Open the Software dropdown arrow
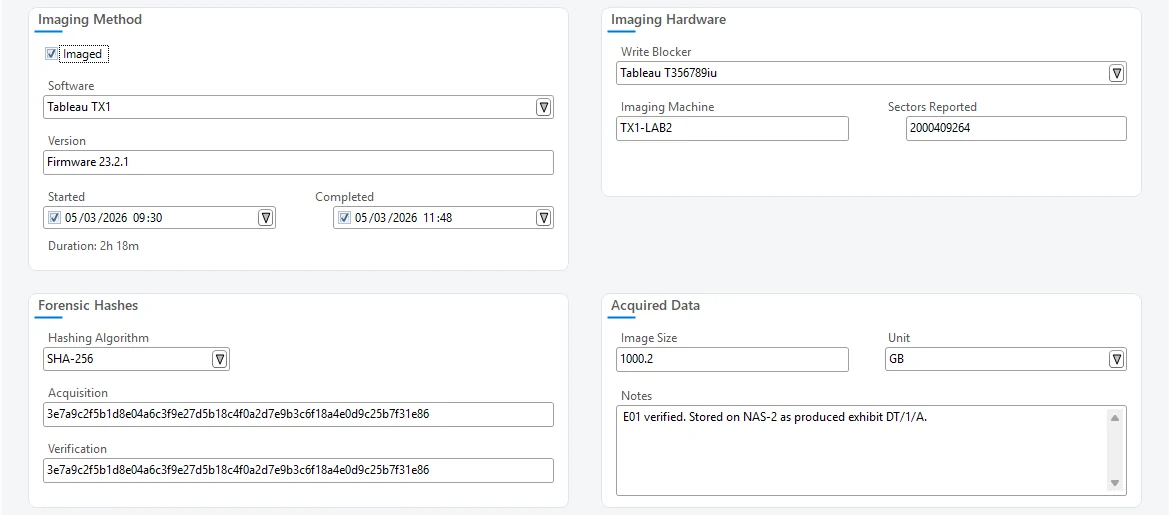Image resolution: width=1170 pixels, height=515 pixels. point(544,107)
